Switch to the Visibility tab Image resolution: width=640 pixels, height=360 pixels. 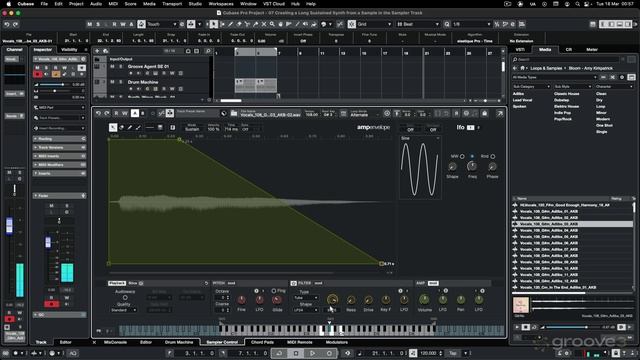(69, 49)
